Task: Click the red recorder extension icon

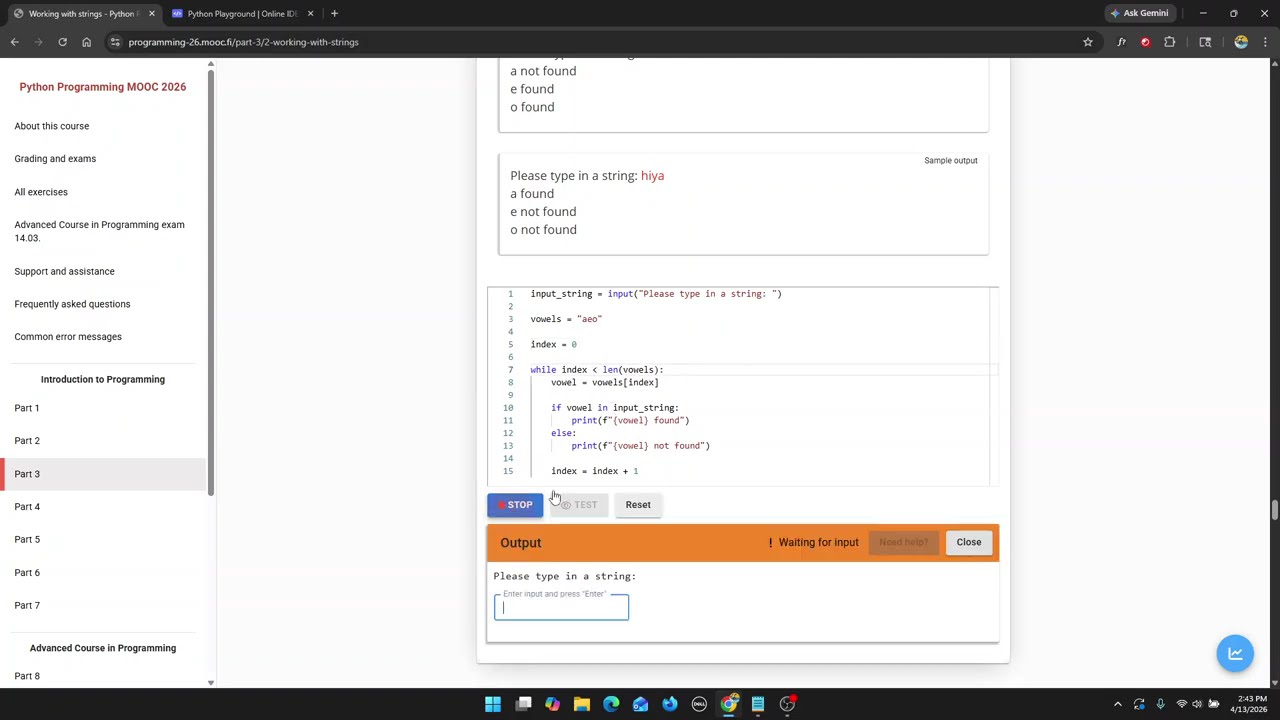Action: point(1145,42)
